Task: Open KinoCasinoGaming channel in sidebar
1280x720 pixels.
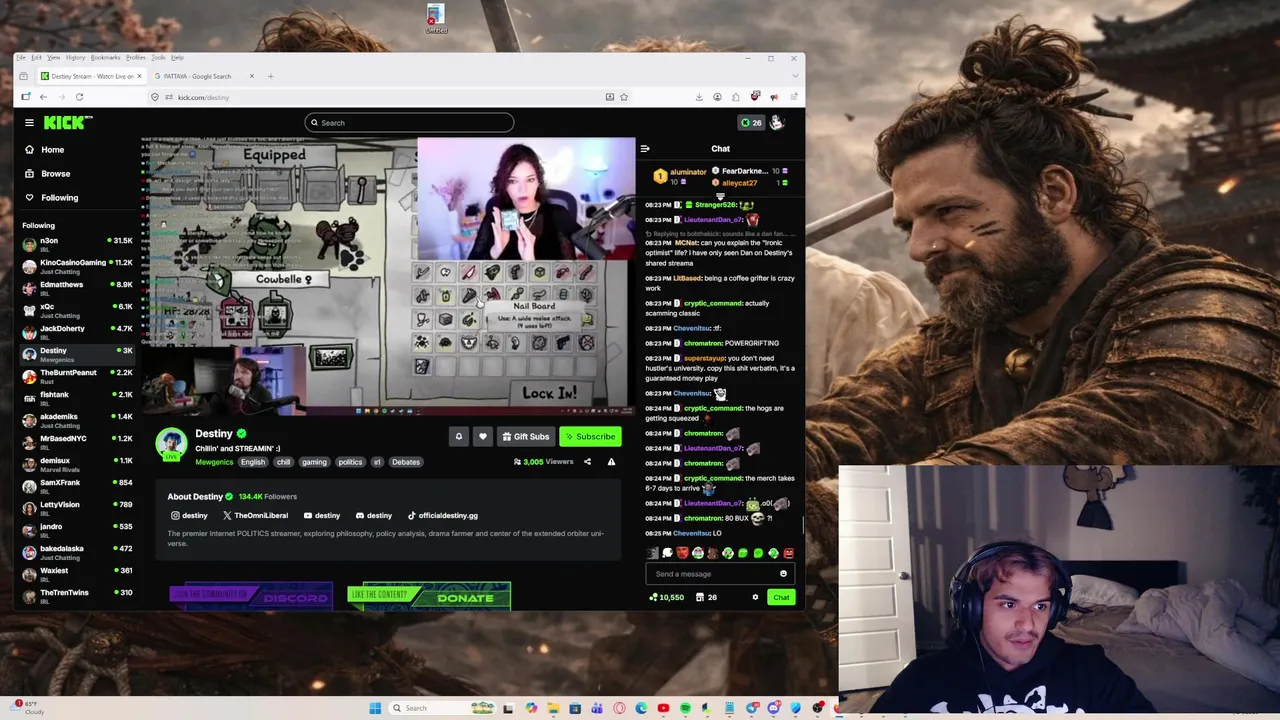Action: (77, 266)
